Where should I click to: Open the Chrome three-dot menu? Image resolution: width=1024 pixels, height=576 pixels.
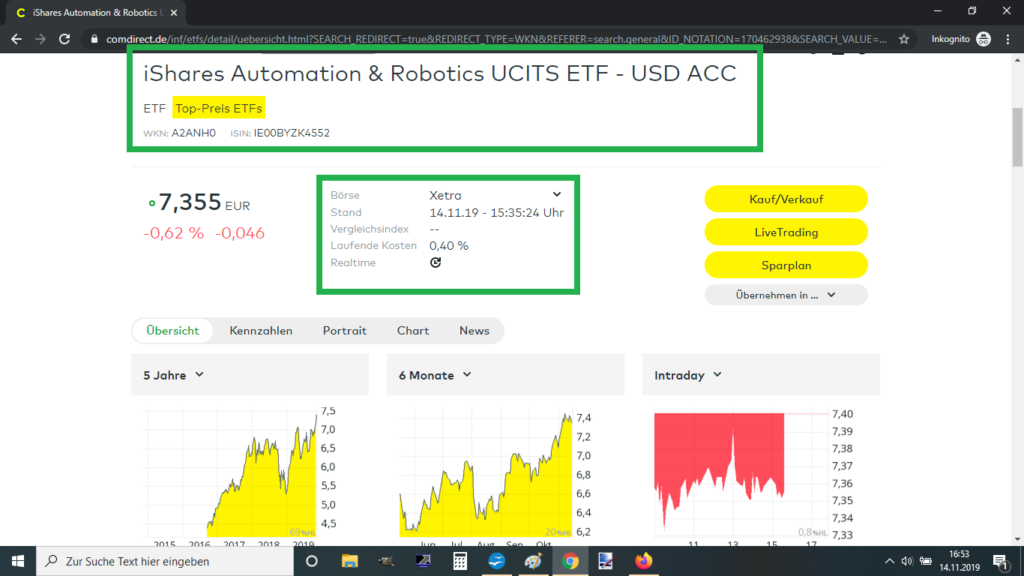pos(1008,39)
